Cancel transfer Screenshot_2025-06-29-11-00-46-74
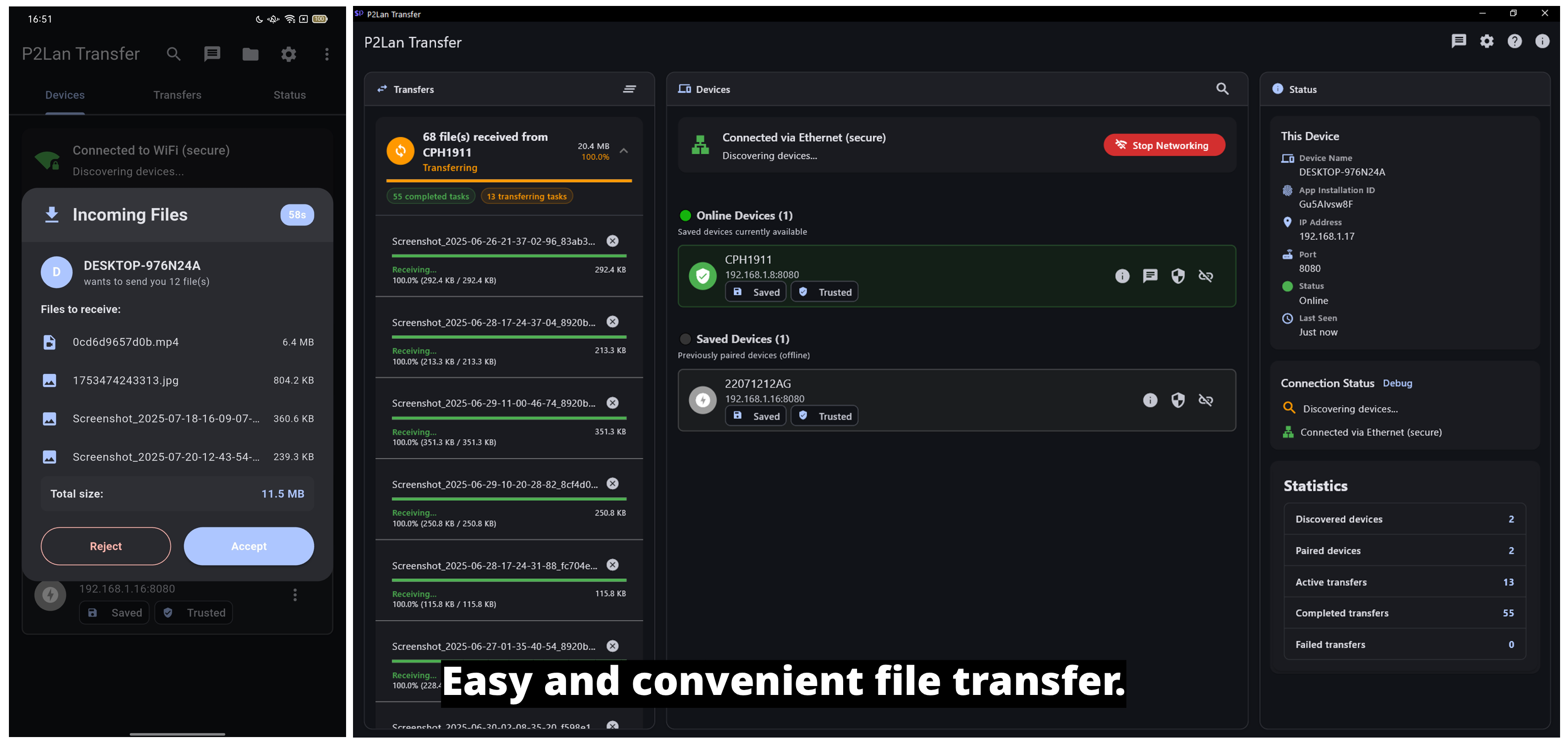The height and width of the screenshot is (743, 1568). pos(613,403)
